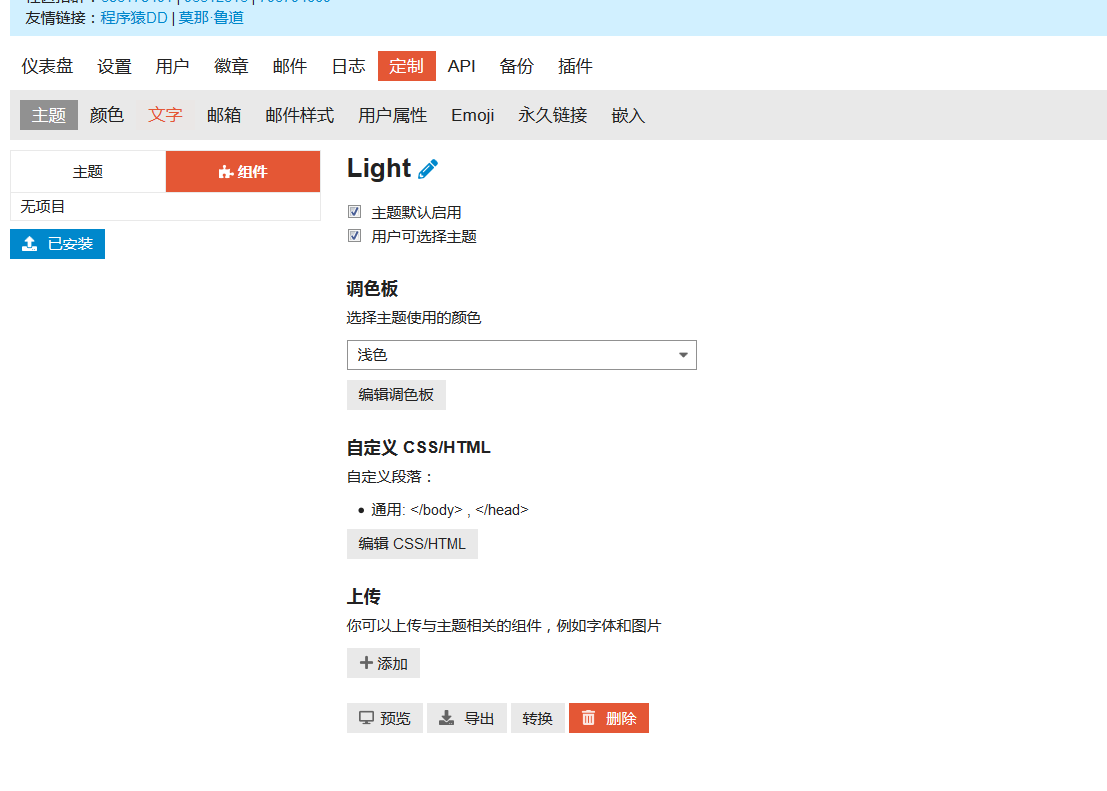Open the 程序猿DD friendly link
The image size is (1107, 791).
(x=134, y=18)
